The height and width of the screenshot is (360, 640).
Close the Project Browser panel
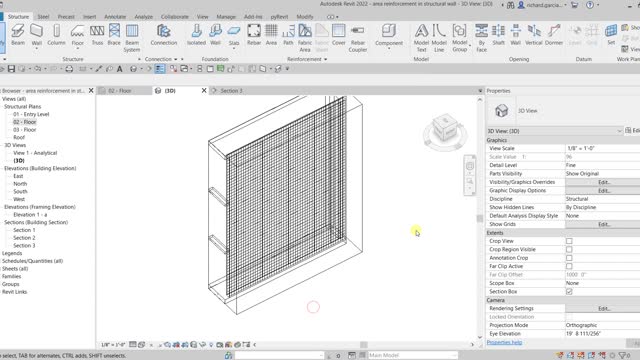pos(91,91)
